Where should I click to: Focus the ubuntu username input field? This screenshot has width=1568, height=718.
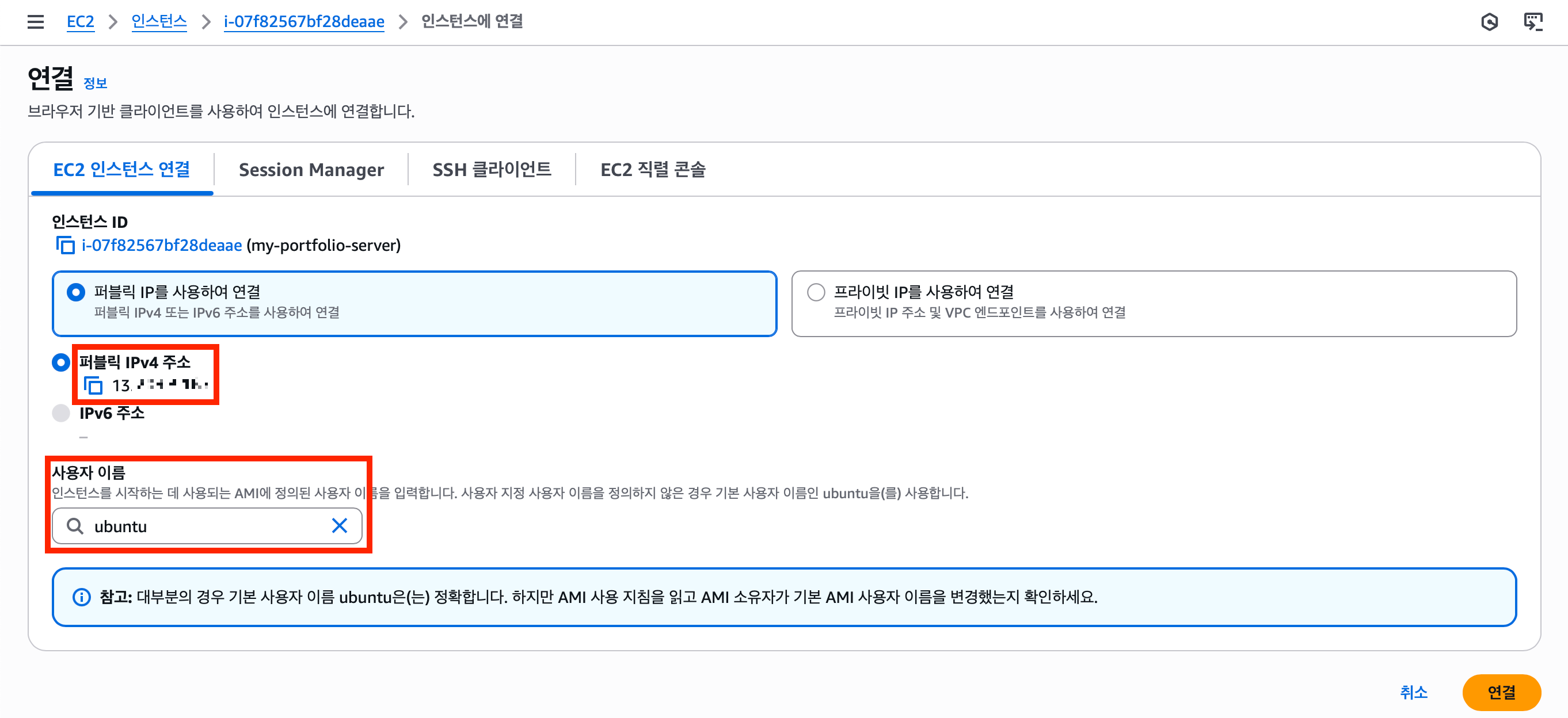[x=207, y=526]
